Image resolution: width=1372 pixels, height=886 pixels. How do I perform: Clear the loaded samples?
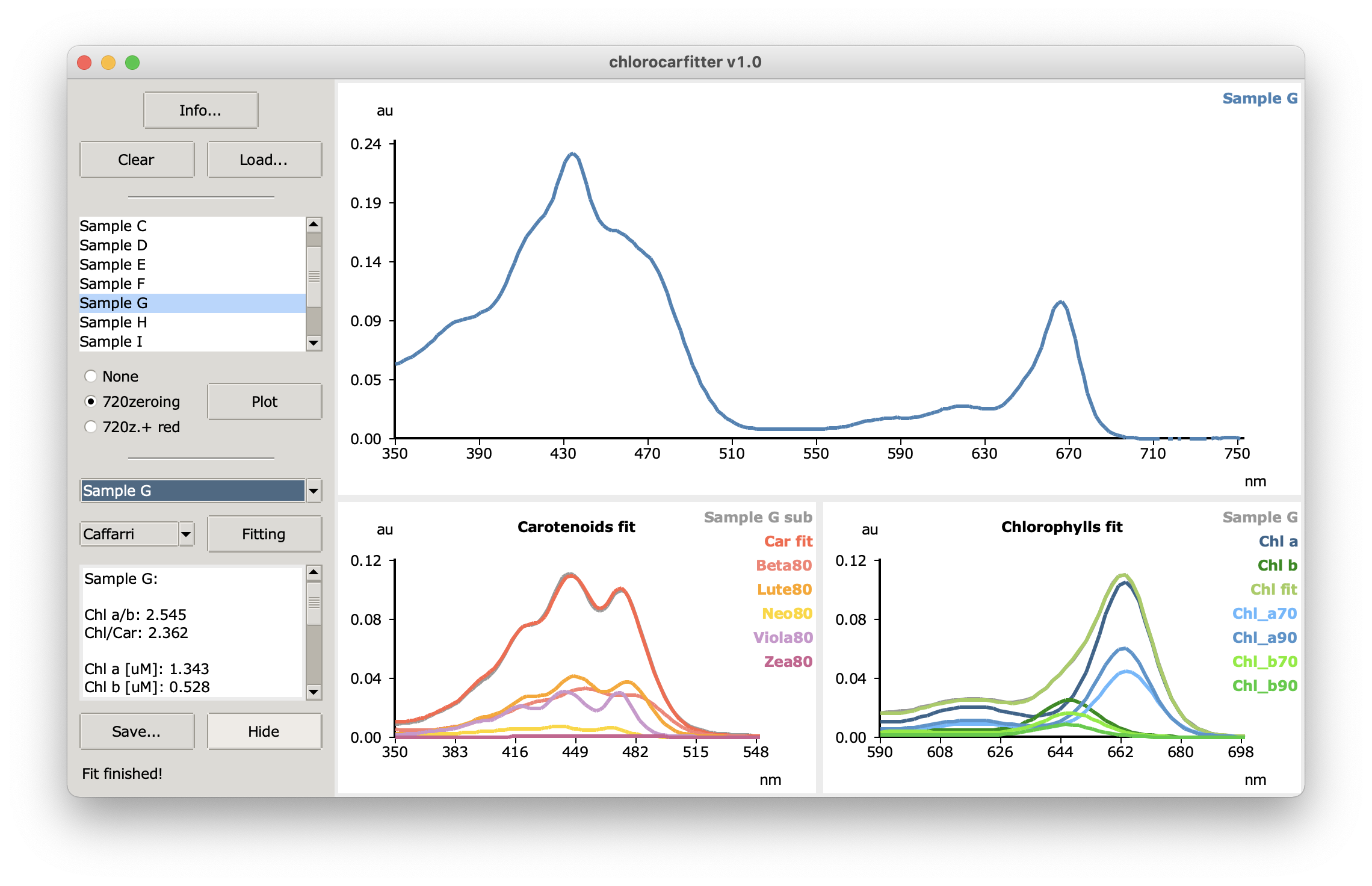[x=137, y=159]
